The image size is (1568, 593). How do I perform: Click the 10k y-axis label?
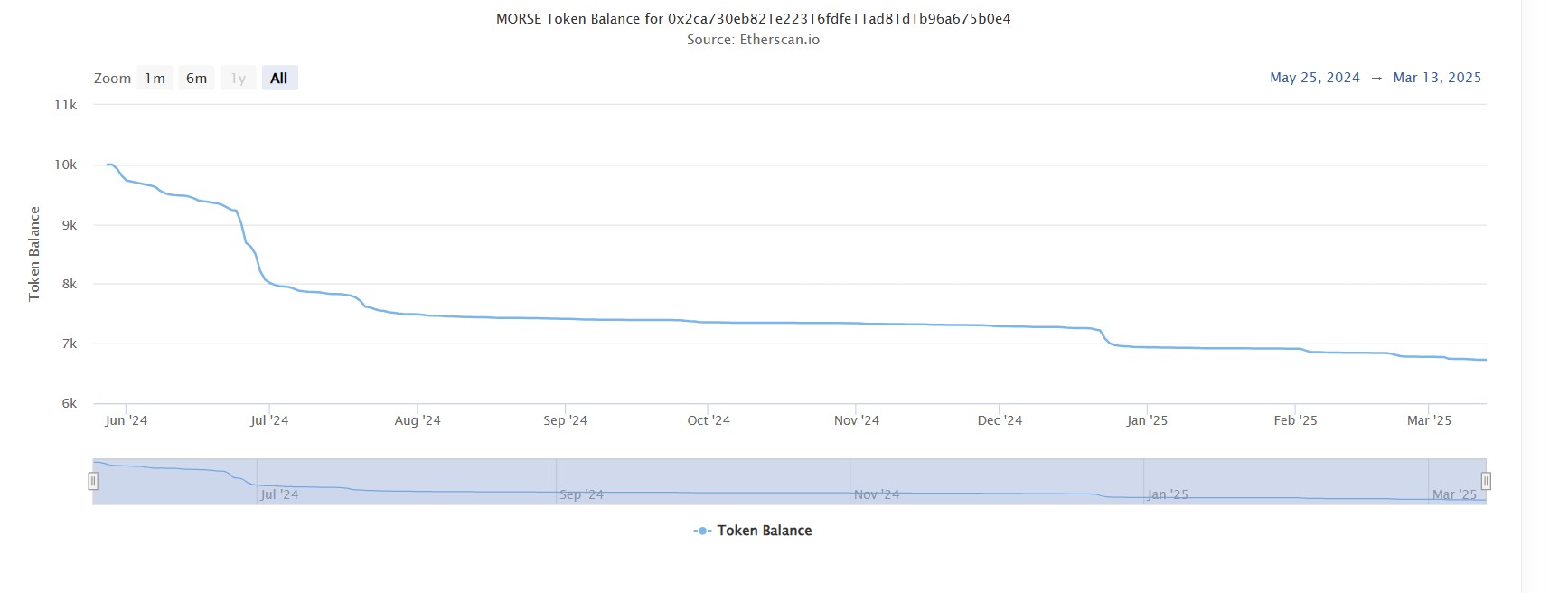[66, 165]
